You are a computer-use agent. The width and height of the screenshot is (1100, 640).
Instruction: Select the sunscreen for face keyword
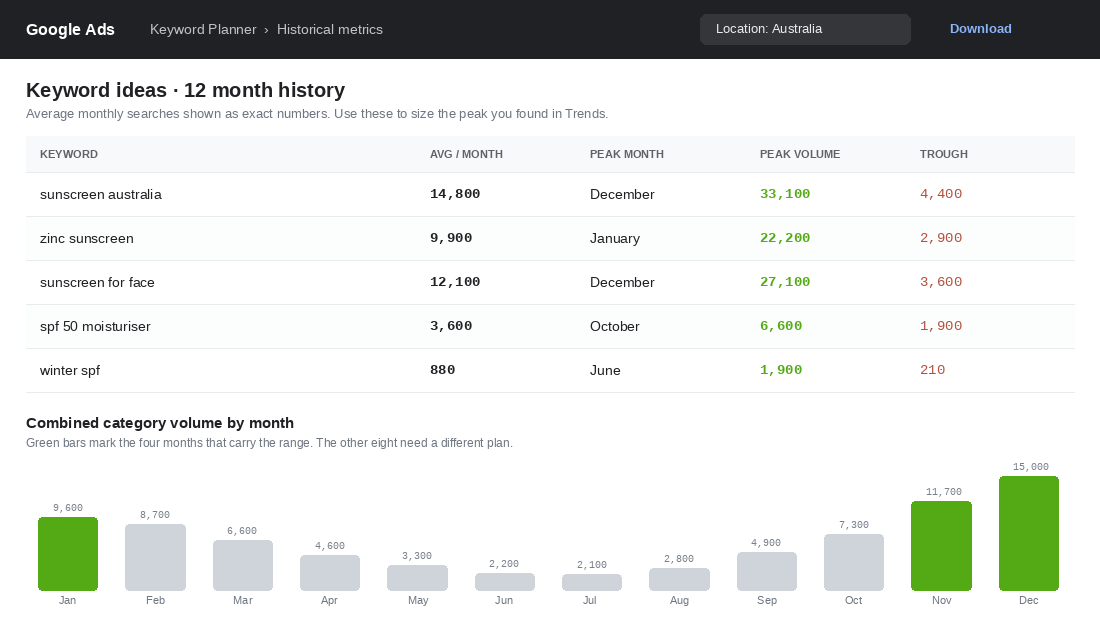[97, 282]
